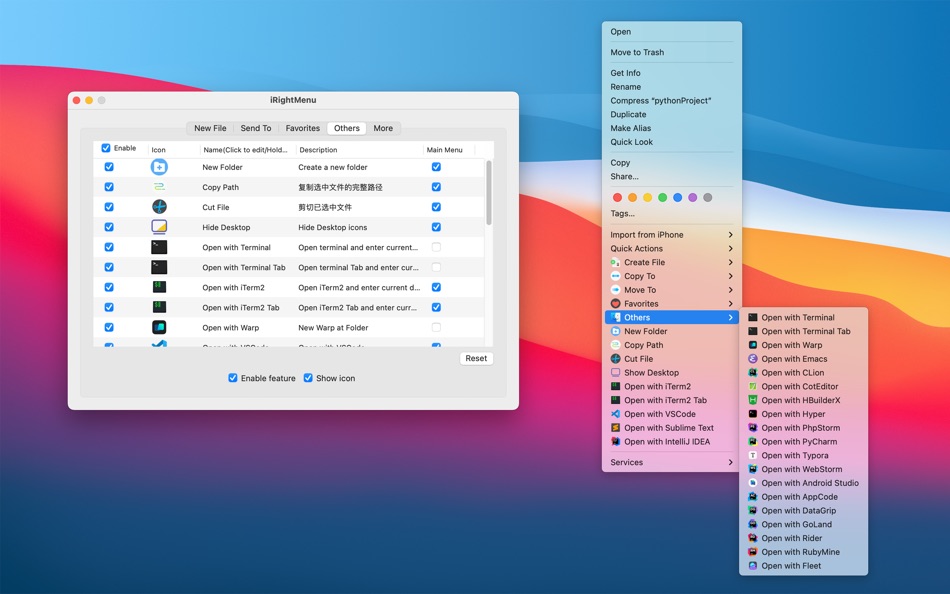Click the Cut File row icon in table
Viewport: 950px width, 594px height.
tap(159, 207)
